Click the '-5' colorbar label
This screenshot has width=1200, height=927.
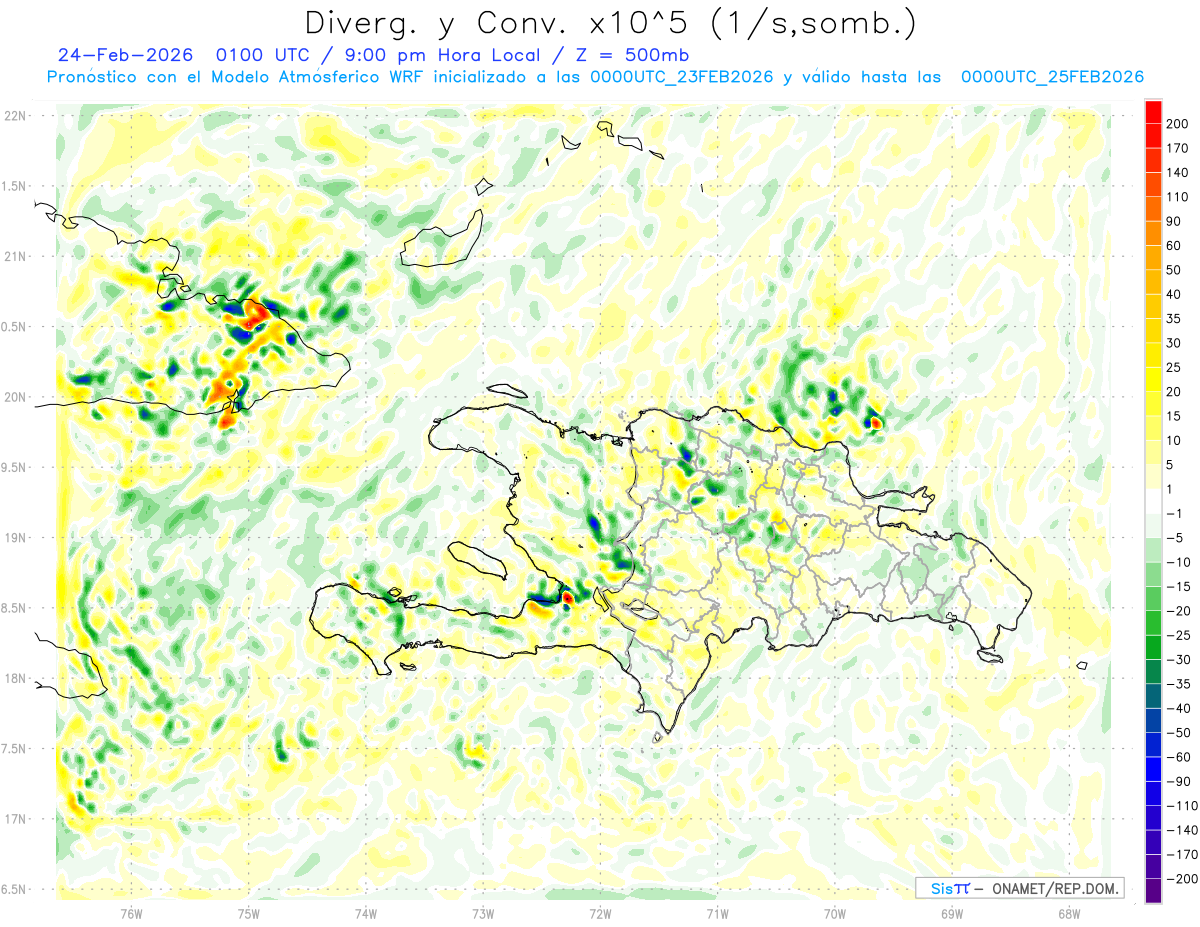pos(1173,538)
